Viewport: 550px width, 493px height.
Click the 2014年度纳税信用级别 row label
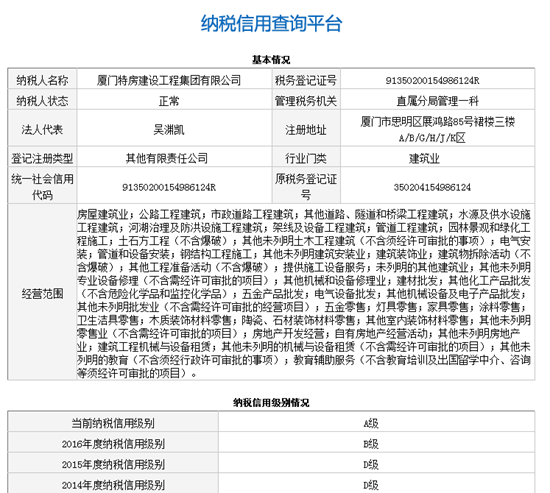[113, 485]
